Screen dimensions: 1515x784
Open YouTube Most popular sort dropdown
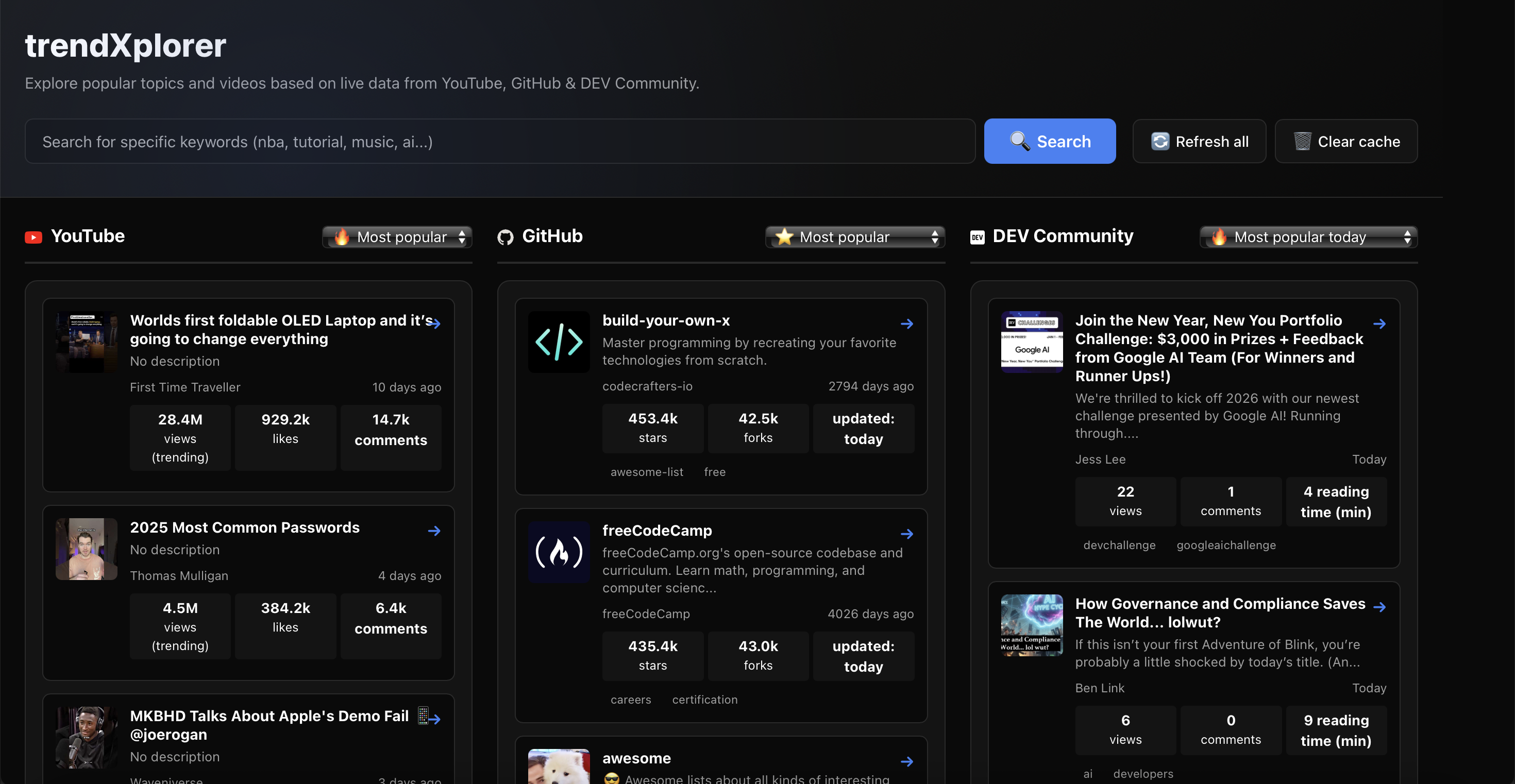(398, 237)
